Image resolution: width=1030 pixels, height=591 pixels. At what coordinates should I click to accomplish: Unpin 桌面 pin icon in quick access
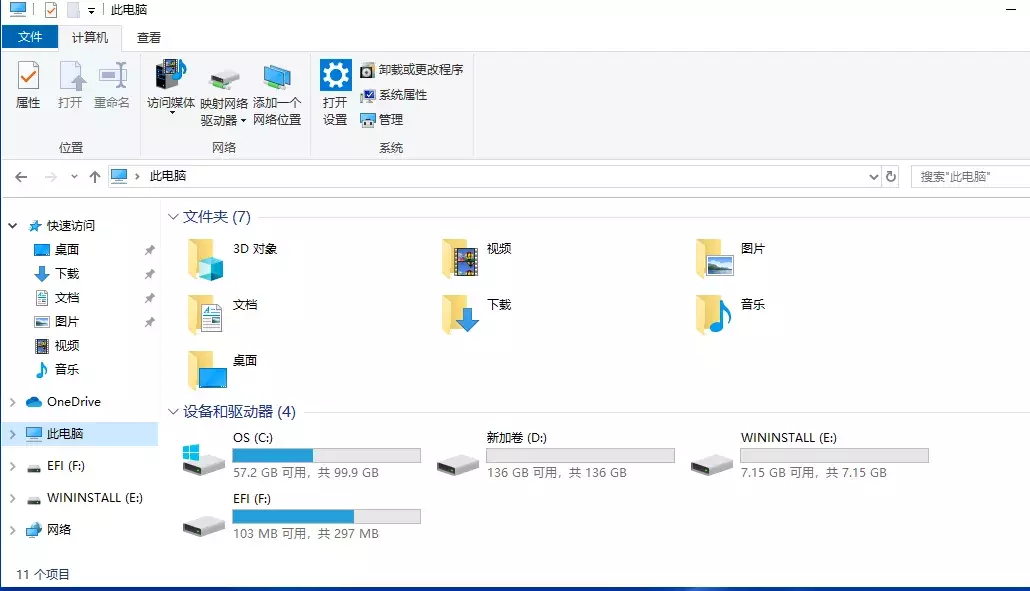149,250
